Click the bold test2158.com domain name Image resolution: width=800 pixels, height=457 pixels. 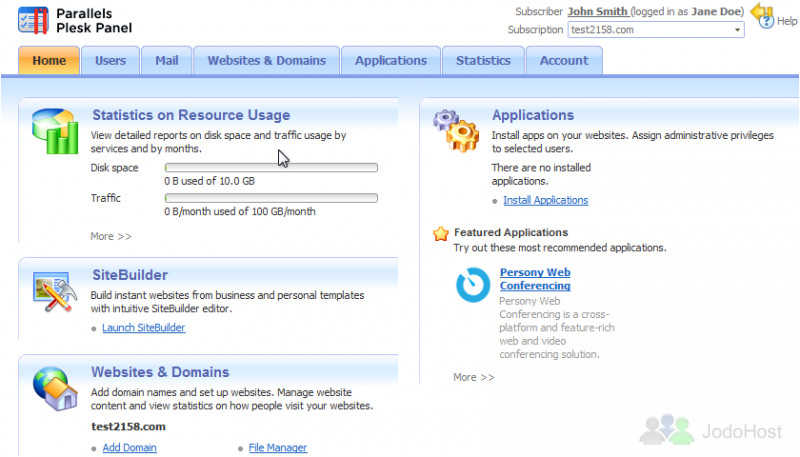[129, 426]
